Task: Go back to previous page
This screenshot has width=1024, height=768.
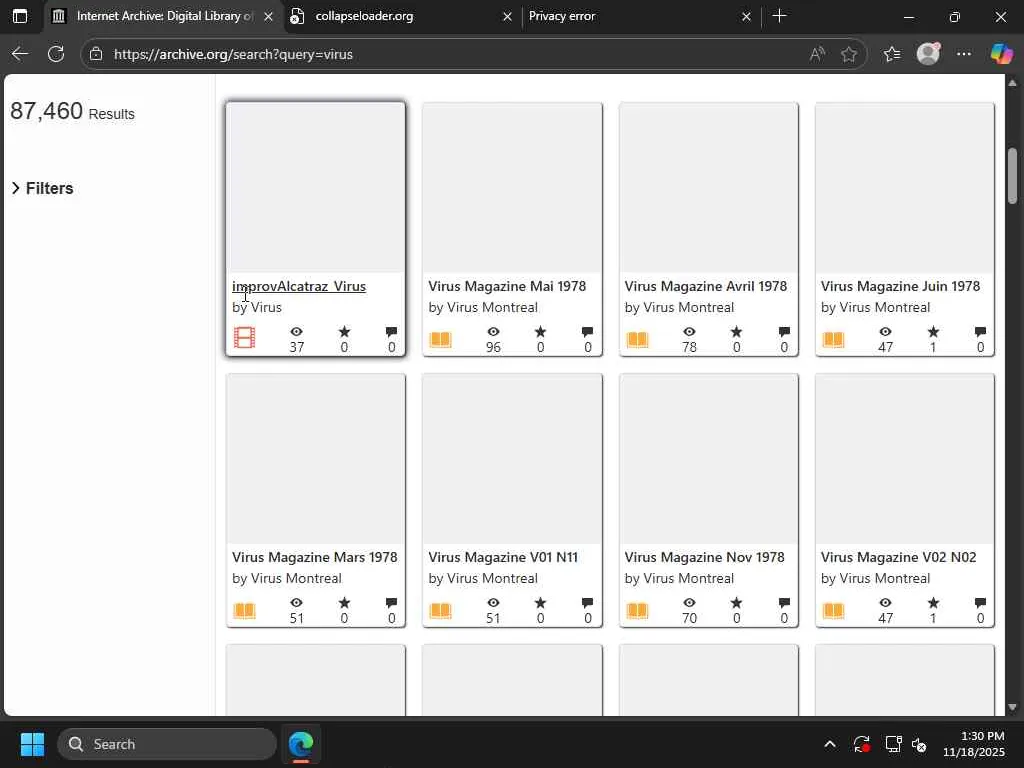Action: [20, 54]
